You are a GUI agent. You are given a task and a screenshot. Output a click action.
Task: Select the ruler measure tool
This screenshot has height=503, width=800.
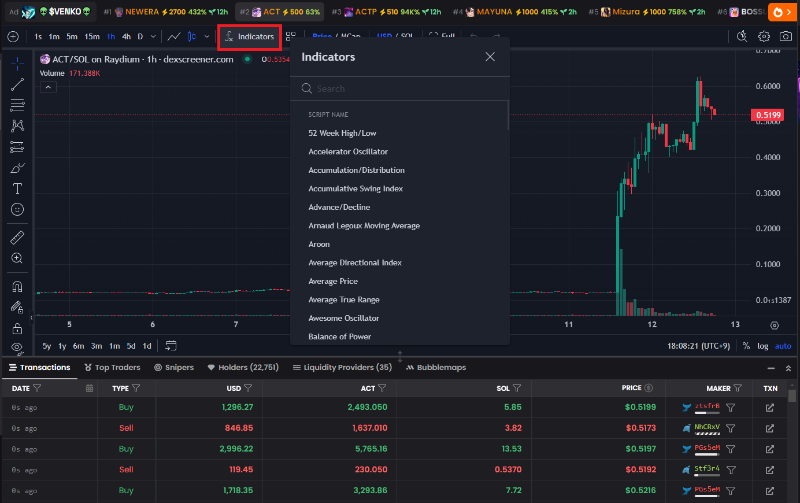[17, 237]
